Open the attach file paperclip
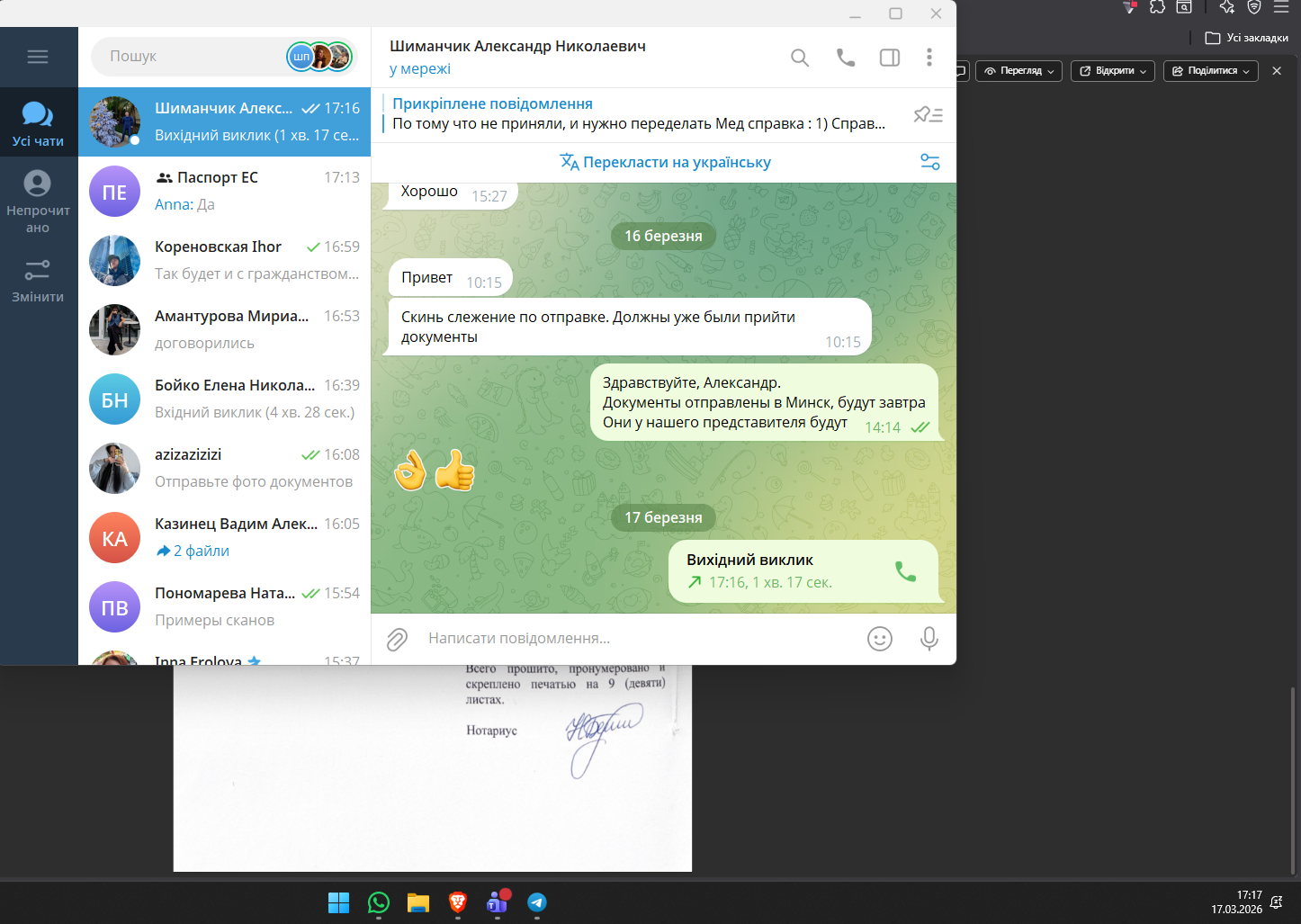This screenshot has width=1301, height=924. (397, 639)
